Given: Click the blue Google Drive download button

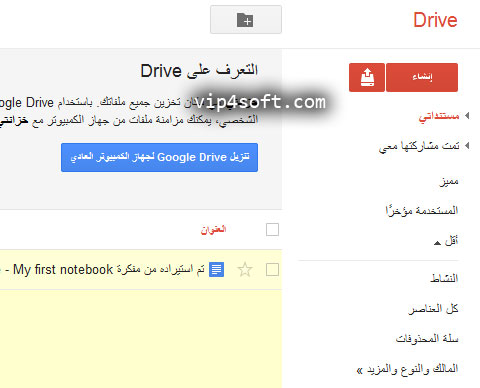Looking at the screenshot, I should pos(159,157).
